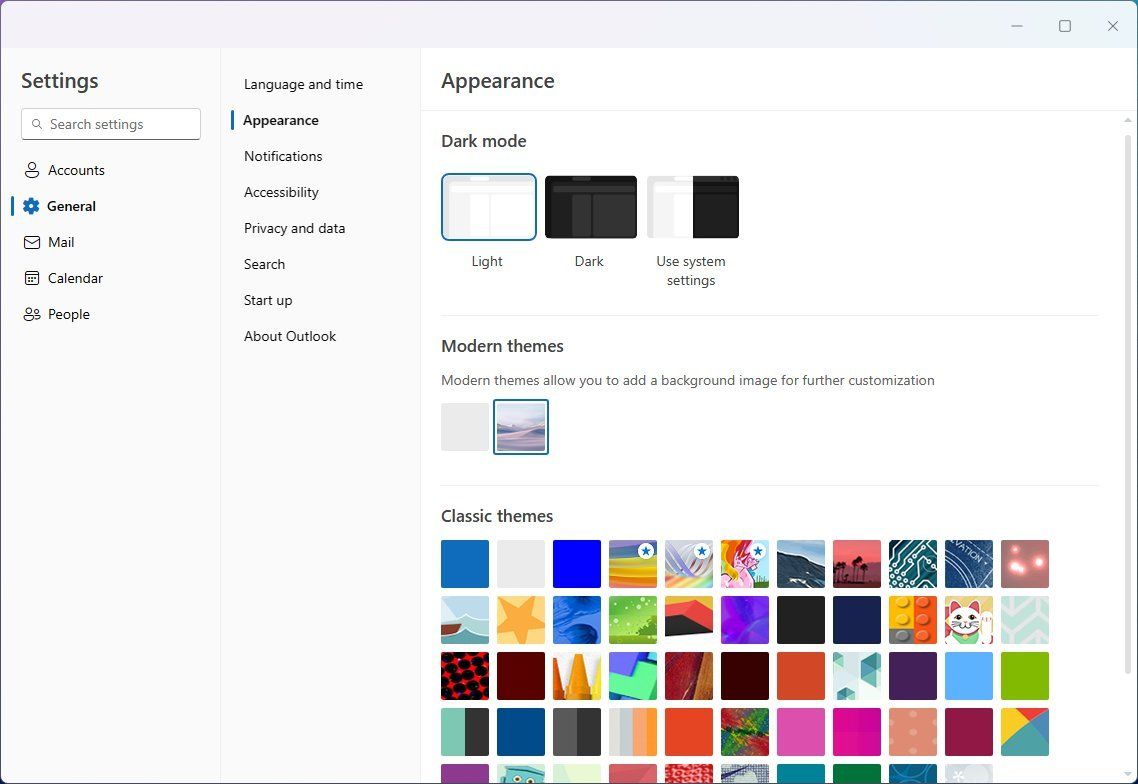This screenshot has height=784, width=1138.
Task: Select Language and time settings
Action: tap(303, 84)
